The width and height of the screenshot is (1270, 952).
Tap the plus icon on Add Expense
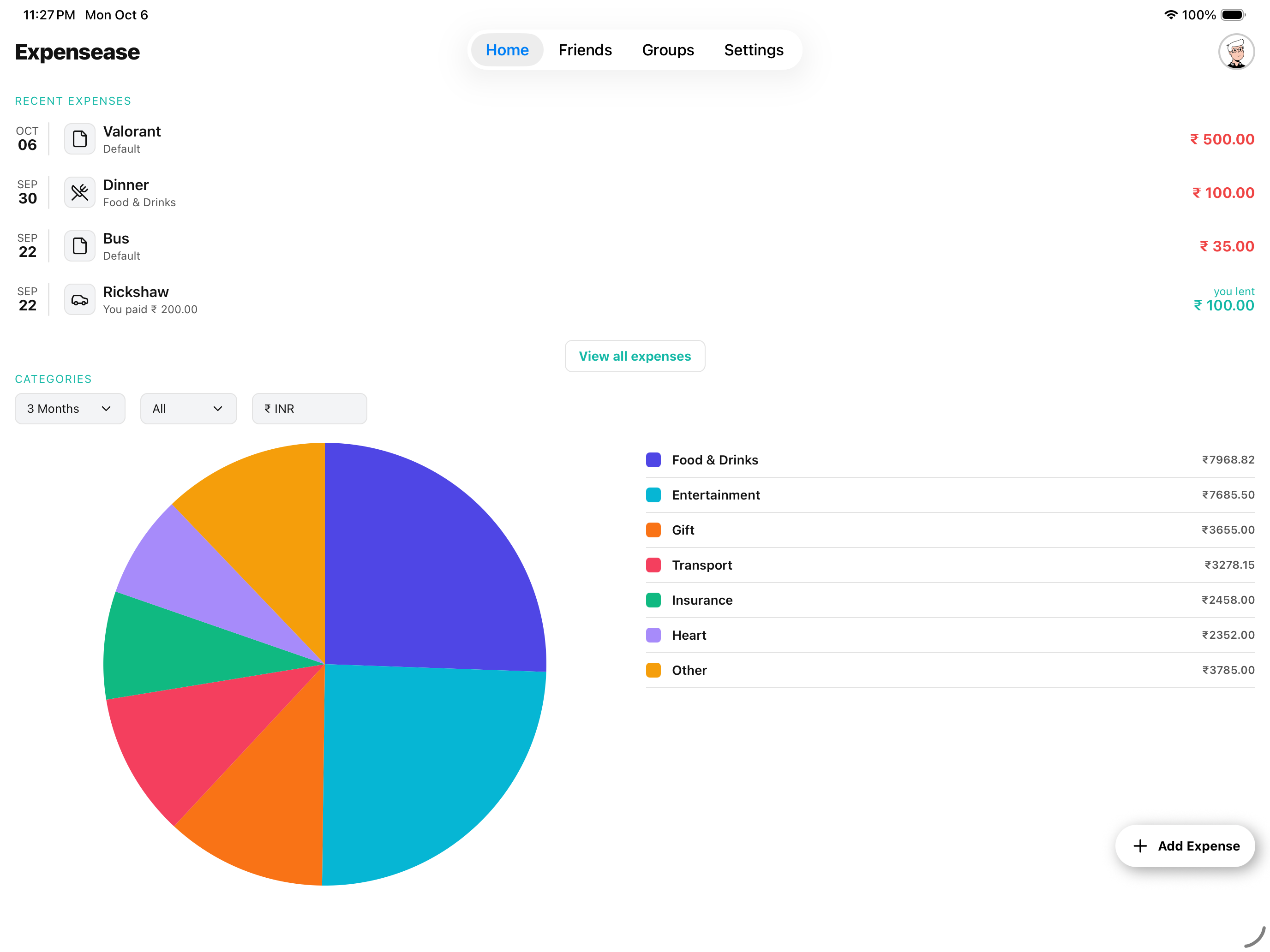[1140, 846]
